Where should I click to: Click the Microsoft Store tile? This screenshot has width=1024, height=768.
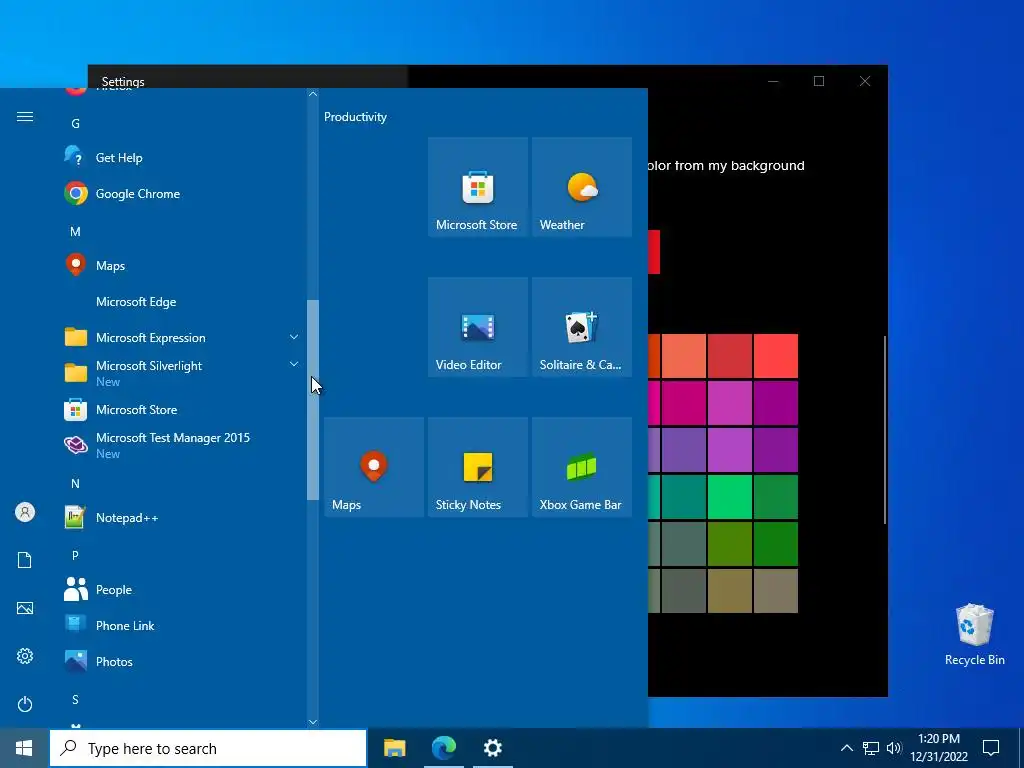point(477,187)
